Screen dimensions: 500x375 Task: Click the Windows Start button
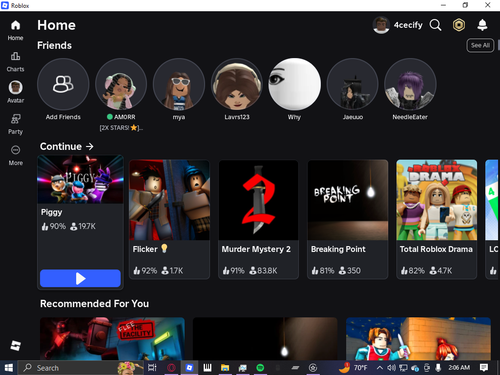point(9,368)
